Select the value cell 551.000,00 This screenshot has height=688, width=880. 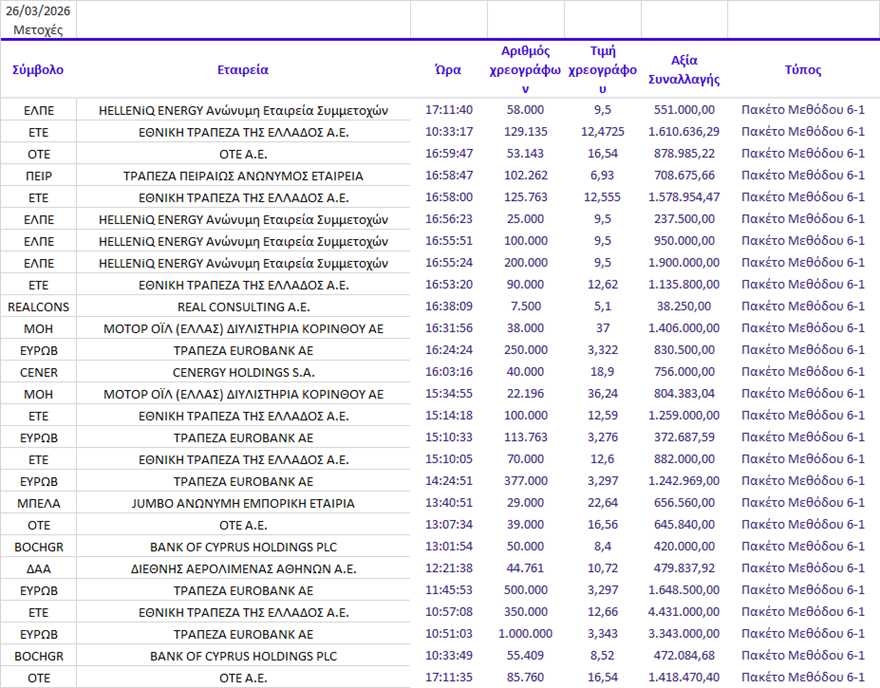(684, 110)
